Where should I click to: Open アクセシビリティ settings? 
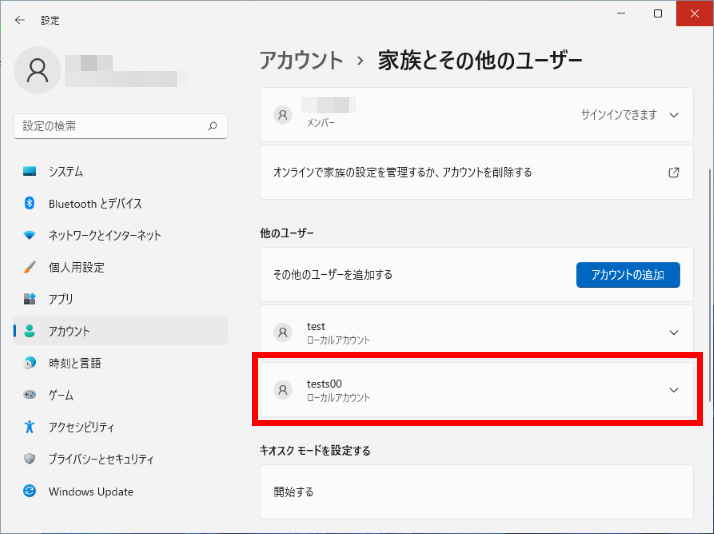click(121, 427)
